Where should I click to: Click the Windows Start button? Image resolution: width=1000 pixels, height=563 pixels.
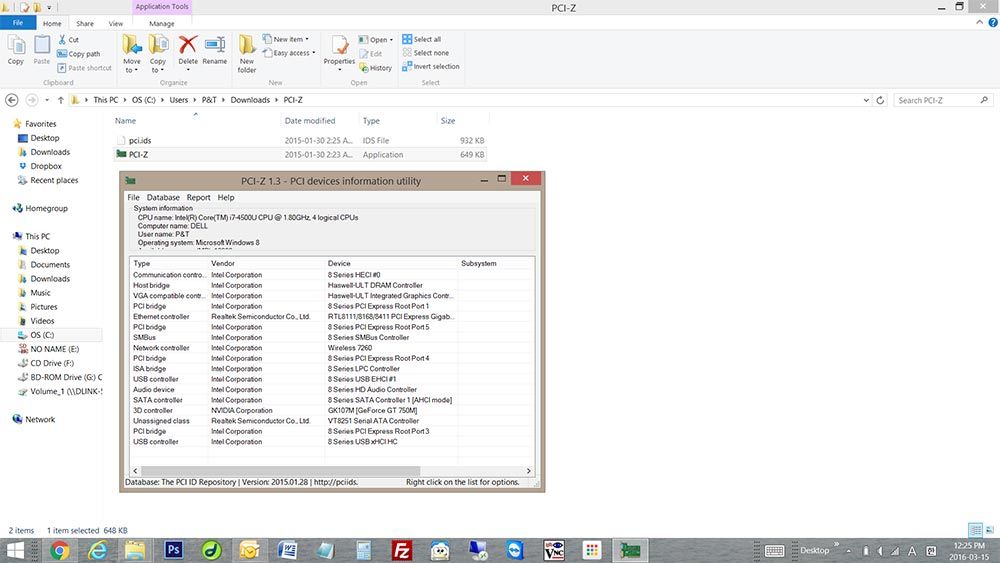click(15, 550)
